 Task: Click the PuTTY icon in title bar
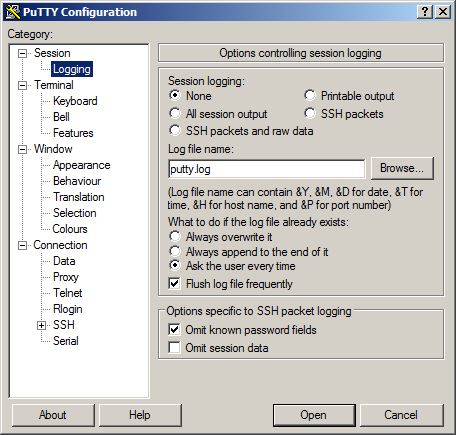(x=13, y=12)
